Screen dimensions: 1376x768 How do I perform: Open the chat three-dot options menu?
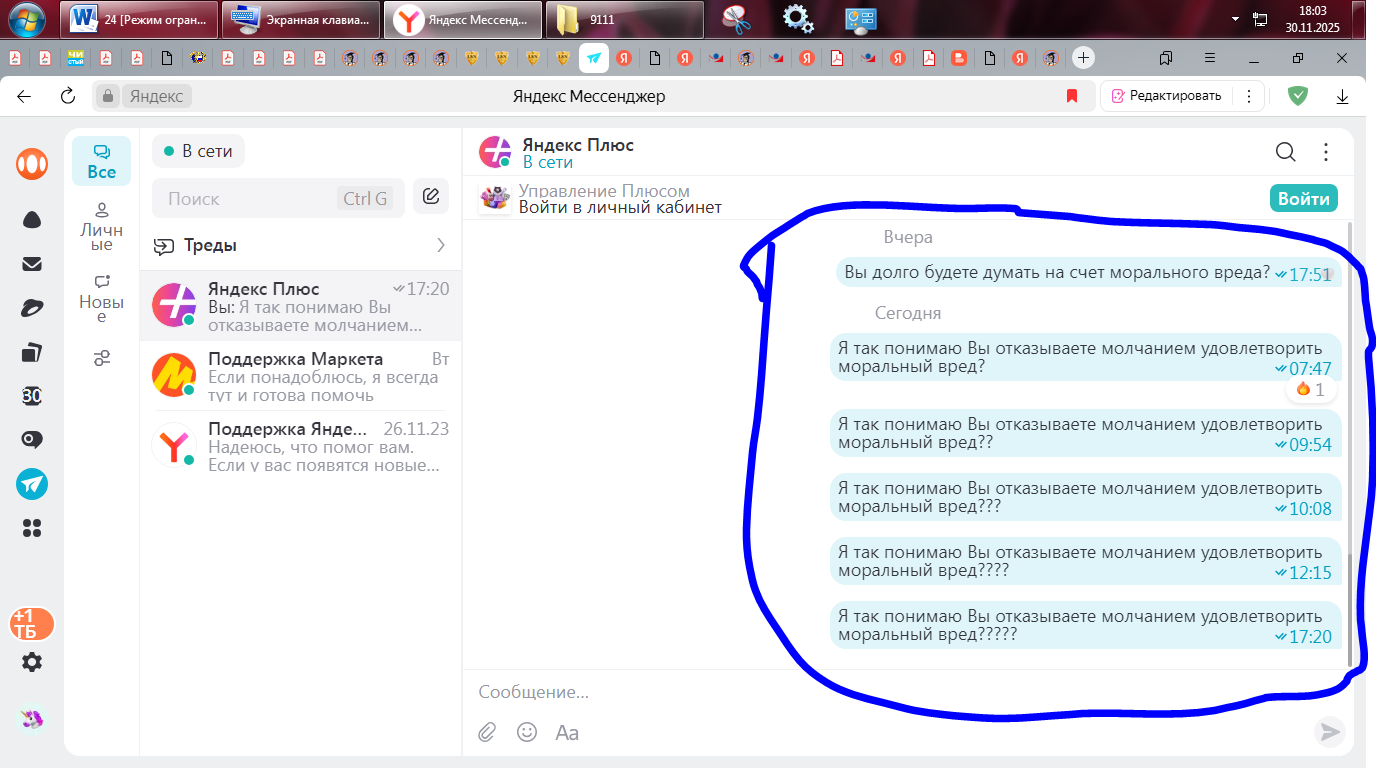point(1326,152)
